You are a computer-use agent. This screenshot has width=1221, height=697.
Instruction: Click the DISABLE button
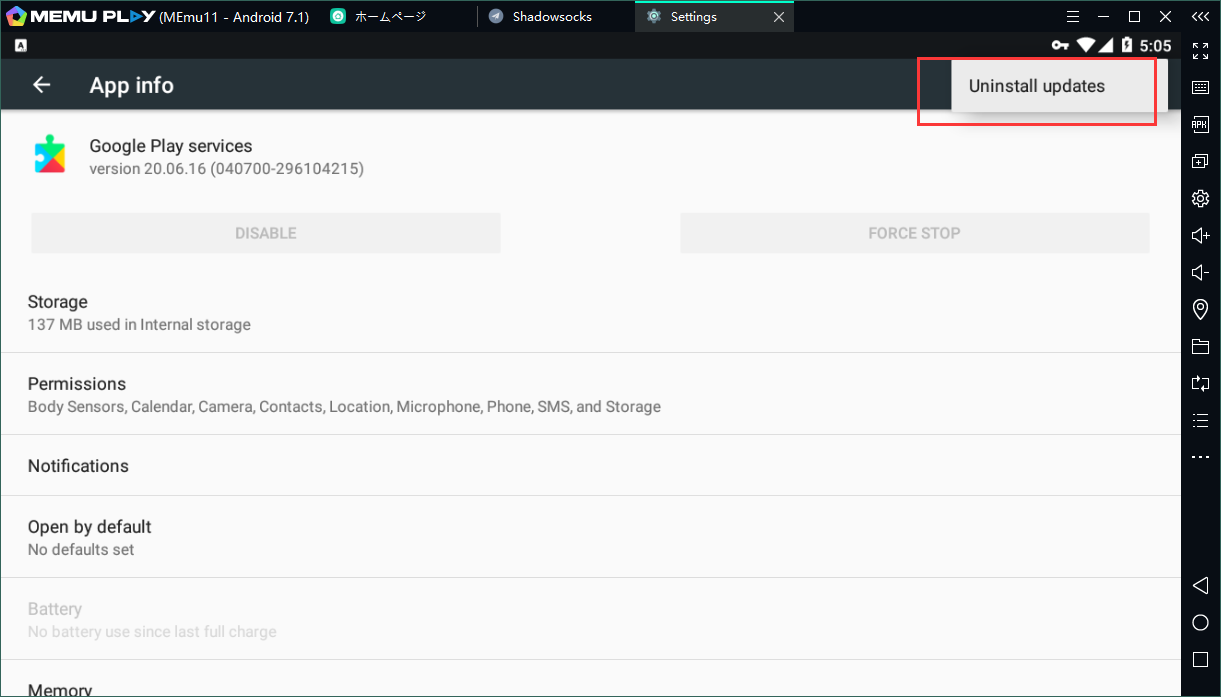pyautogui.click(x=265, y=233)
